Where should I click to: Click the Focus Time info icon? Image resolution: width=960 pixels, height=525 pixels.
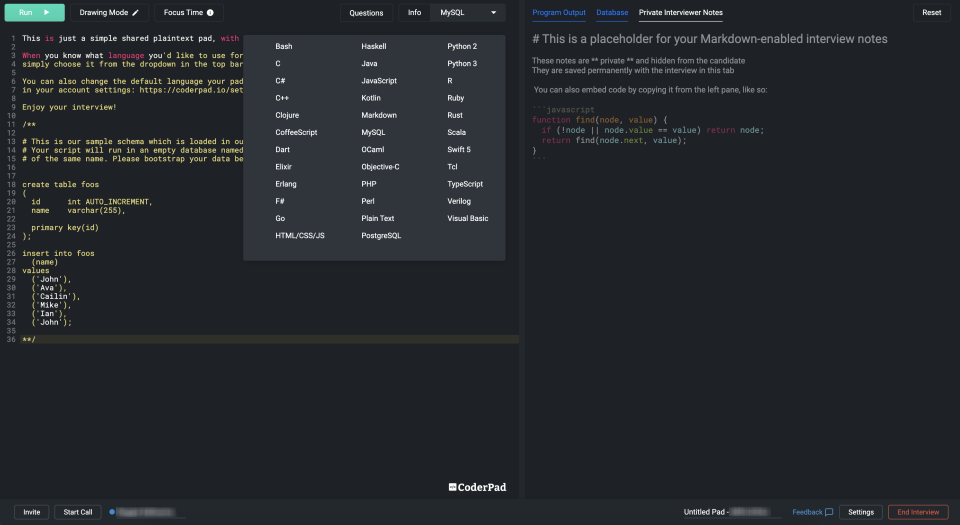(x=210, y=12)
